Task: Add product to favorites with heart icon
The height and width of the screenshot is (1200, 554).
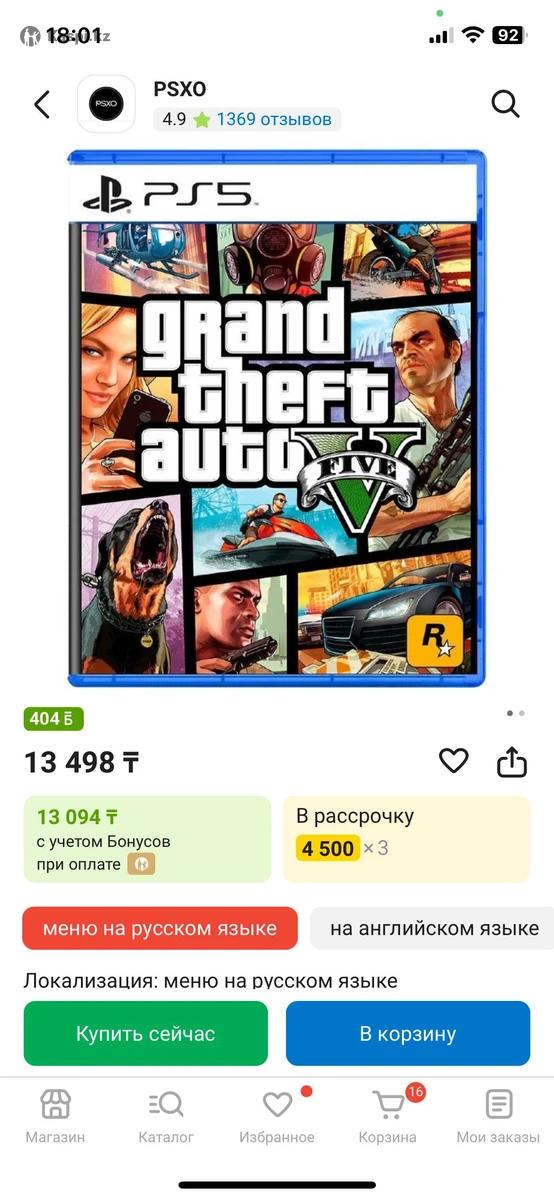Action: tap(454, 762)
